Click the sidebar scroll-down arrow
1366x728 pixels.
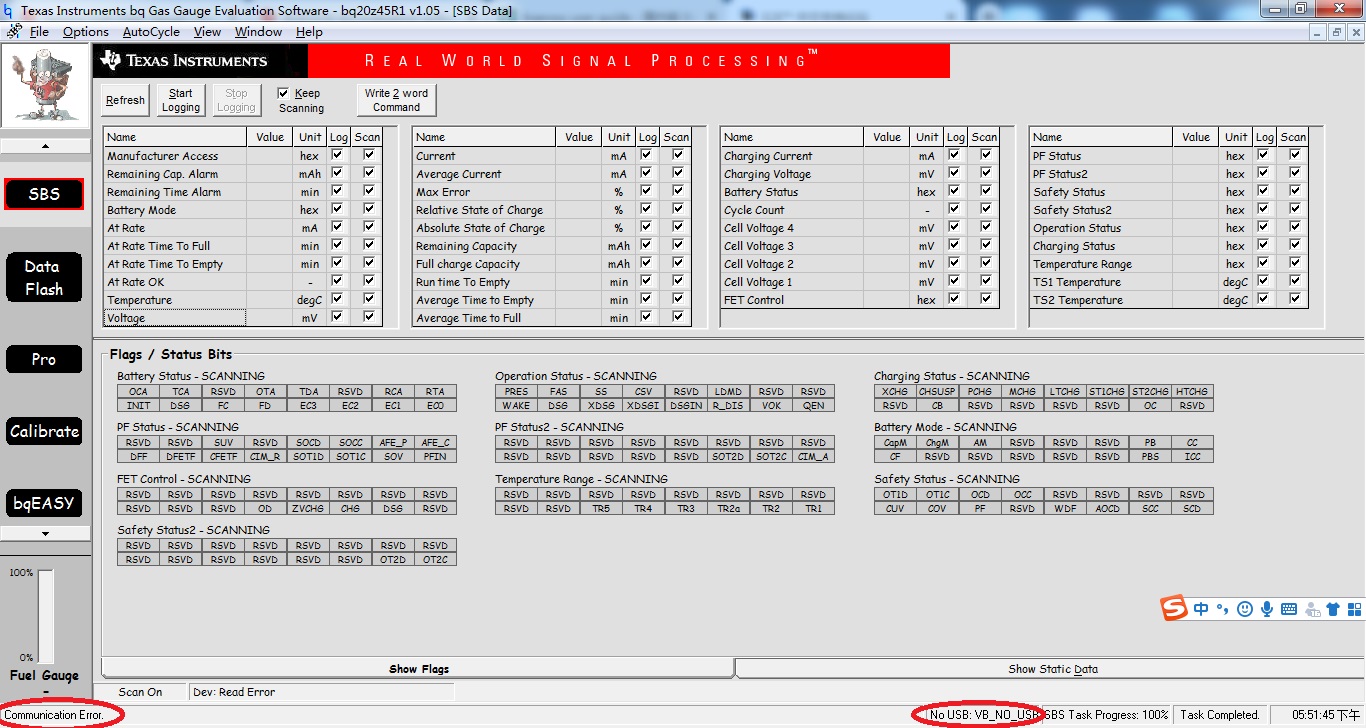point(45,533)
